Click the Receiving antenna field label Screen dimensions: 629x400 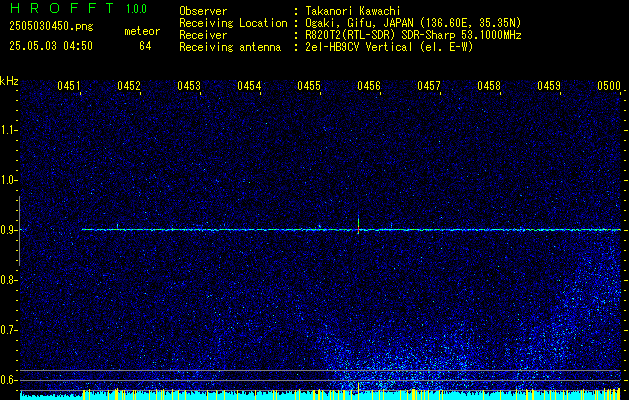point(230,47)
